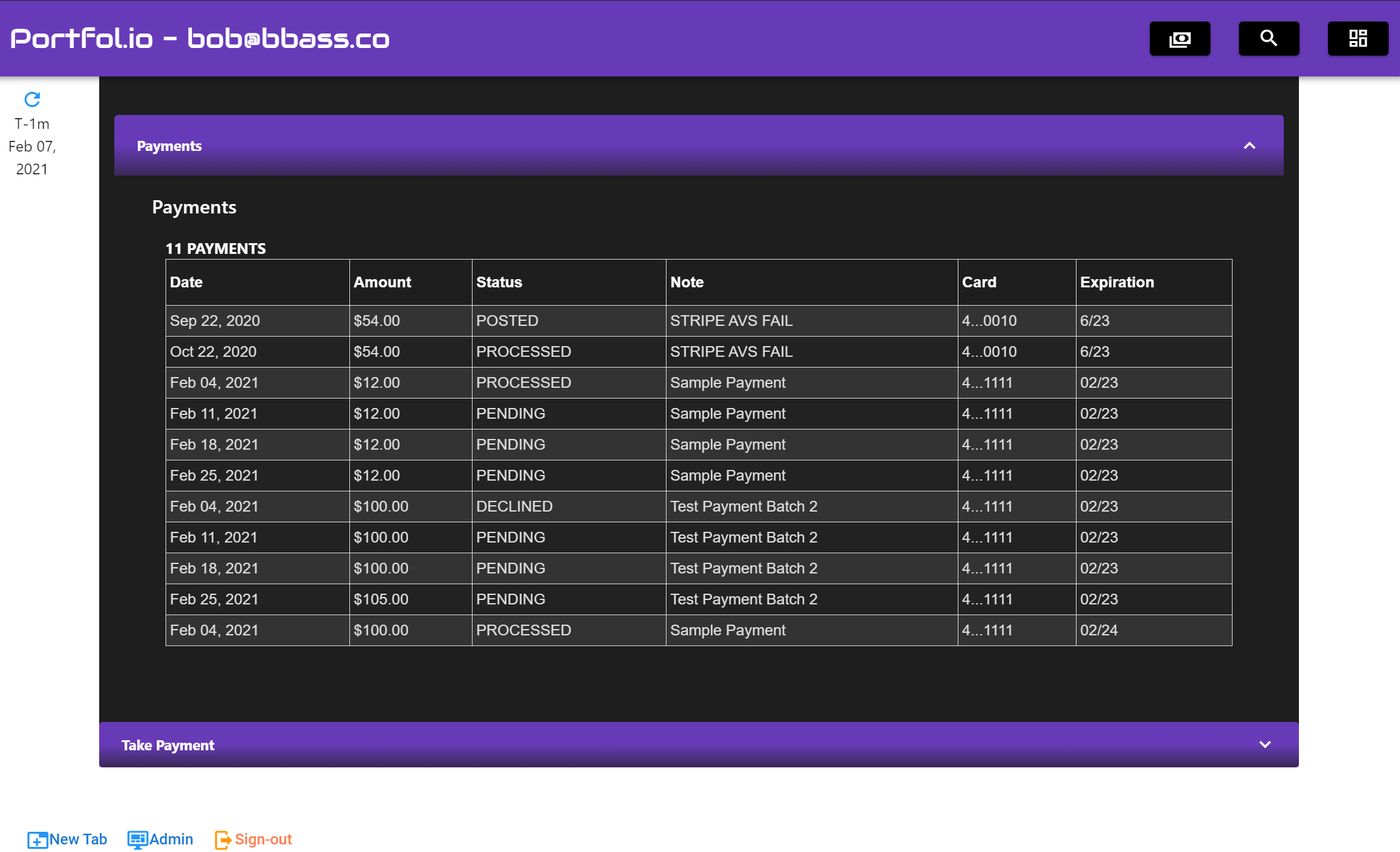Click the Portfol.io site title
This screenshot has width=1400, height=852.
(200, 39)
